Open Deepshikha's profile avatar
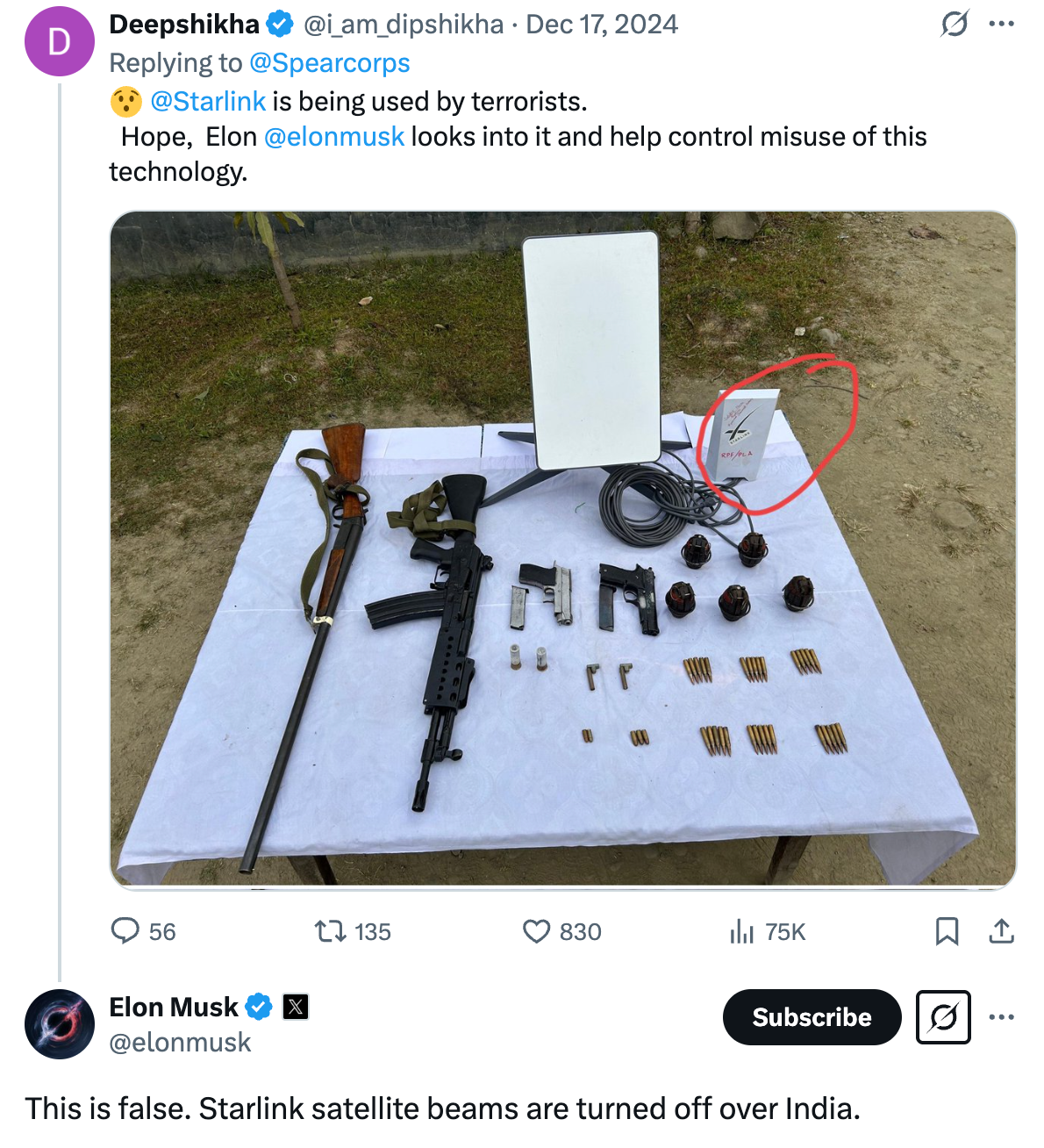The height and width of the screenshot is (1148, 1044). 59,40
